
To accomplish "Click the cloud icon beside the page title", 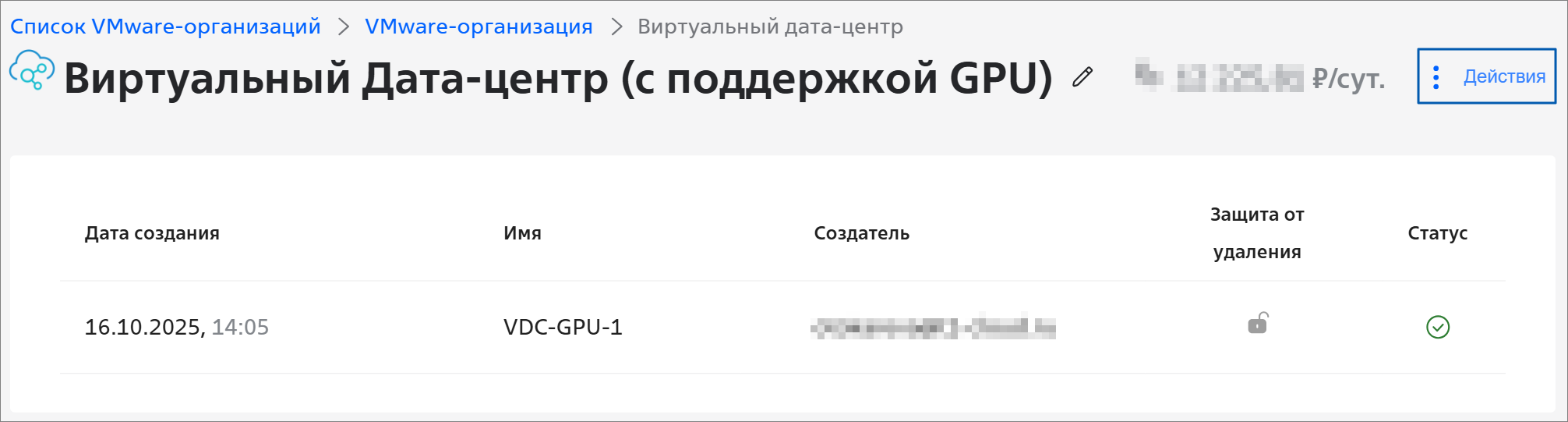I will tap(32, 71).
